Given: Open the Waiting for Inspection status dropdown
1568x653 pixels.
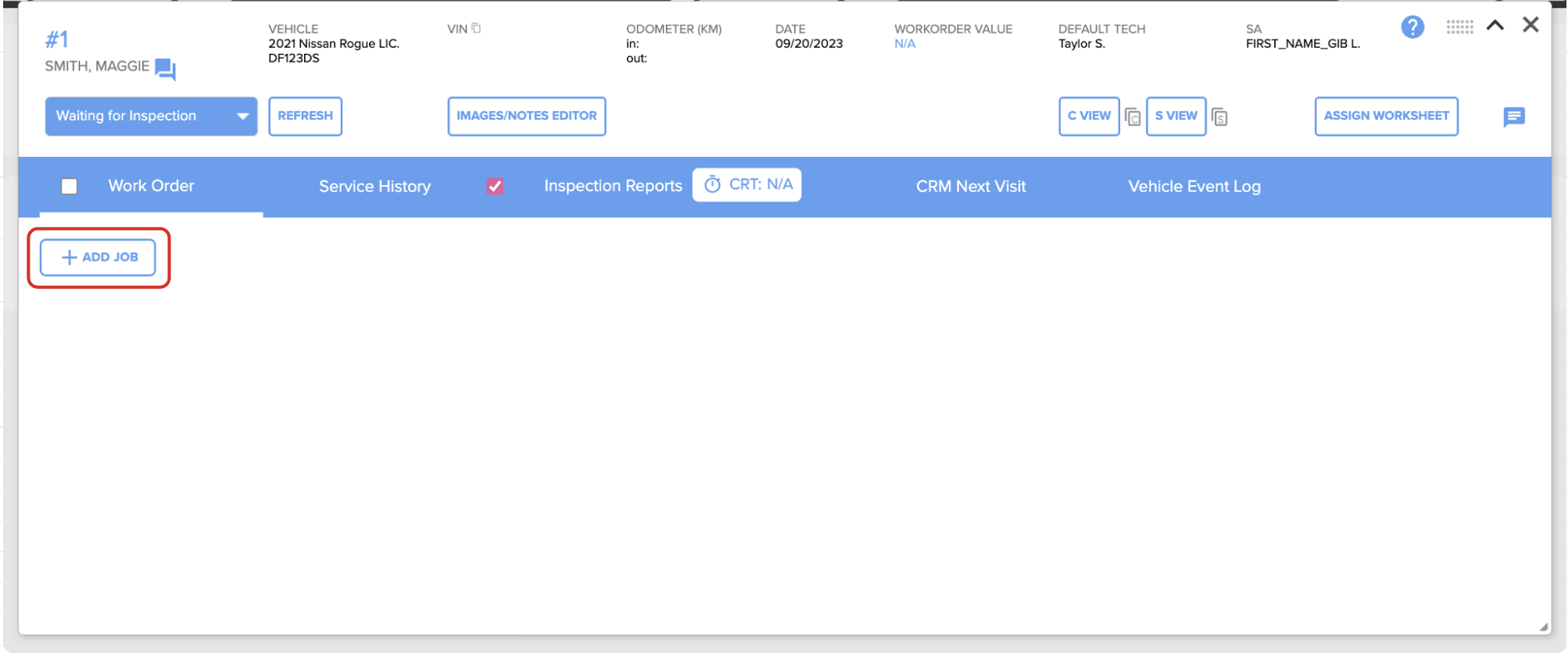Looking at the screenshot, I should pyautogui.click(x=151, y=116).
